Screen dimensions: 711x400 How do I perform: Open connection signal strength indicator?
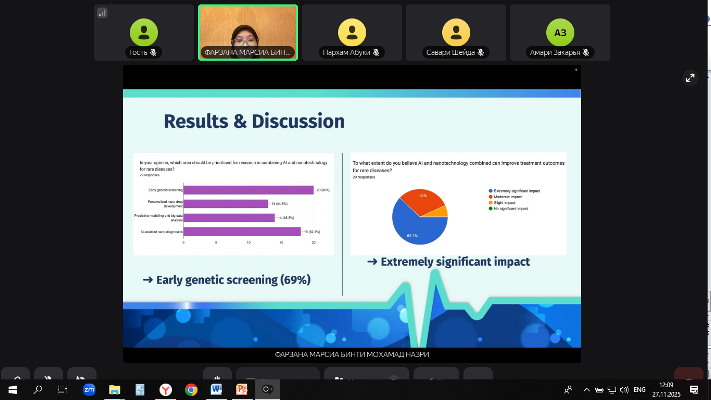pos(102,14)
